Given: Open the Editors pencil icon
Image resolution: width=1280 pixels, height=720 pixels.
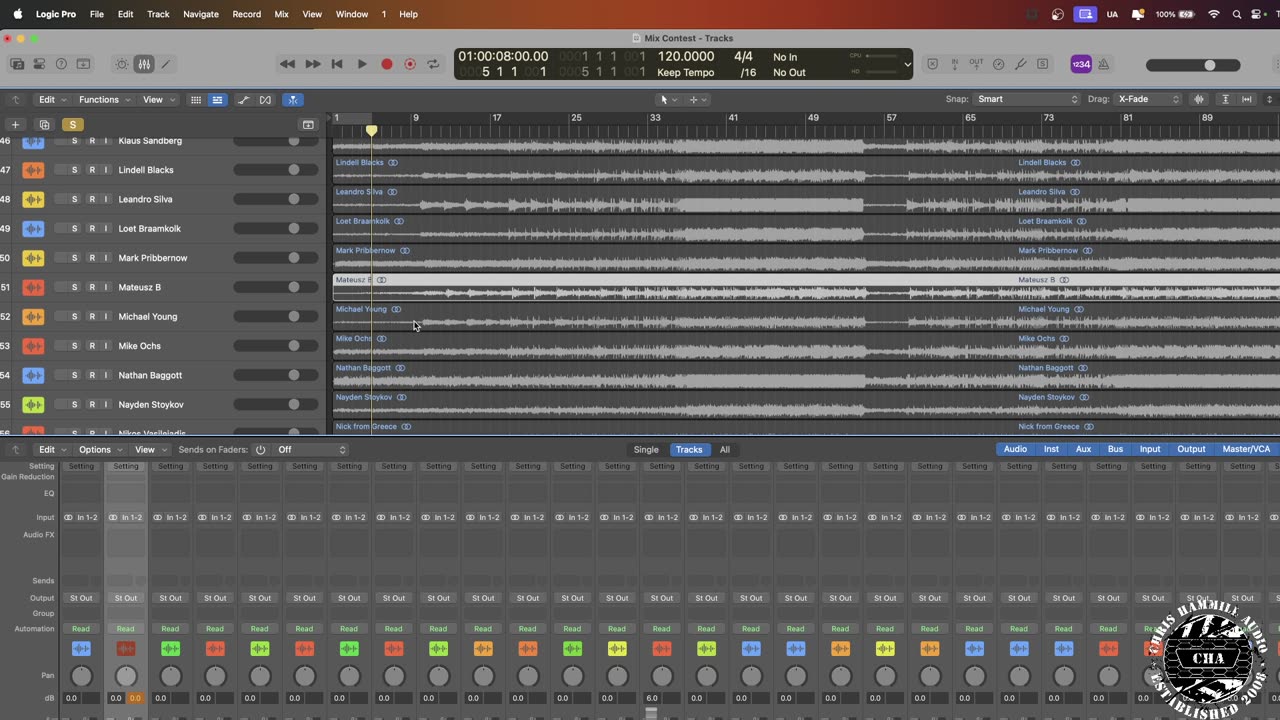Looking at the screenshot, I should tap(166, 64).
